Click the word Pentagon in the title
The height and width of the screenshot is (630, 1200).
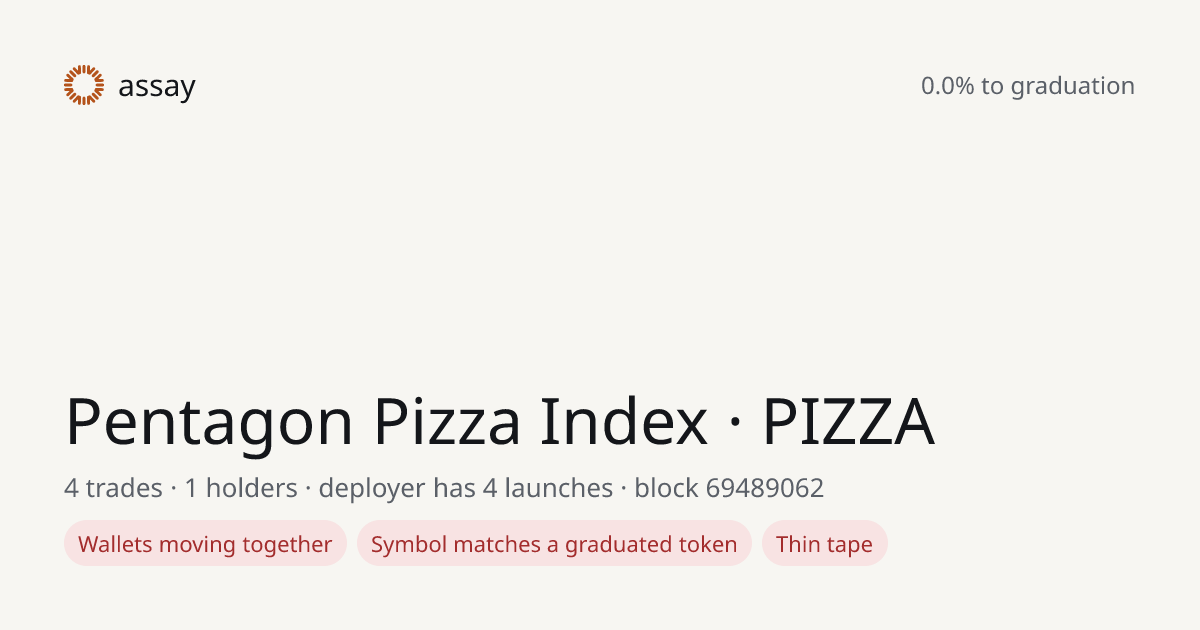click(209, 423)
